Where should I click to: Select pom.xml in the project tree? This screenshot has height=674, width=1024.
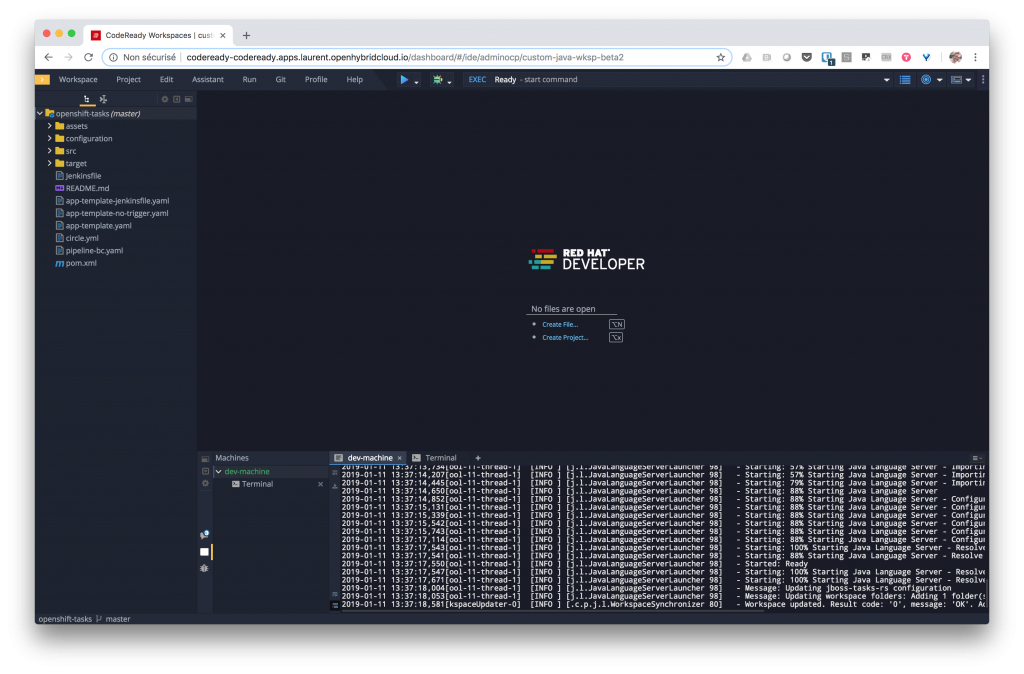click(x=80, y=263)
